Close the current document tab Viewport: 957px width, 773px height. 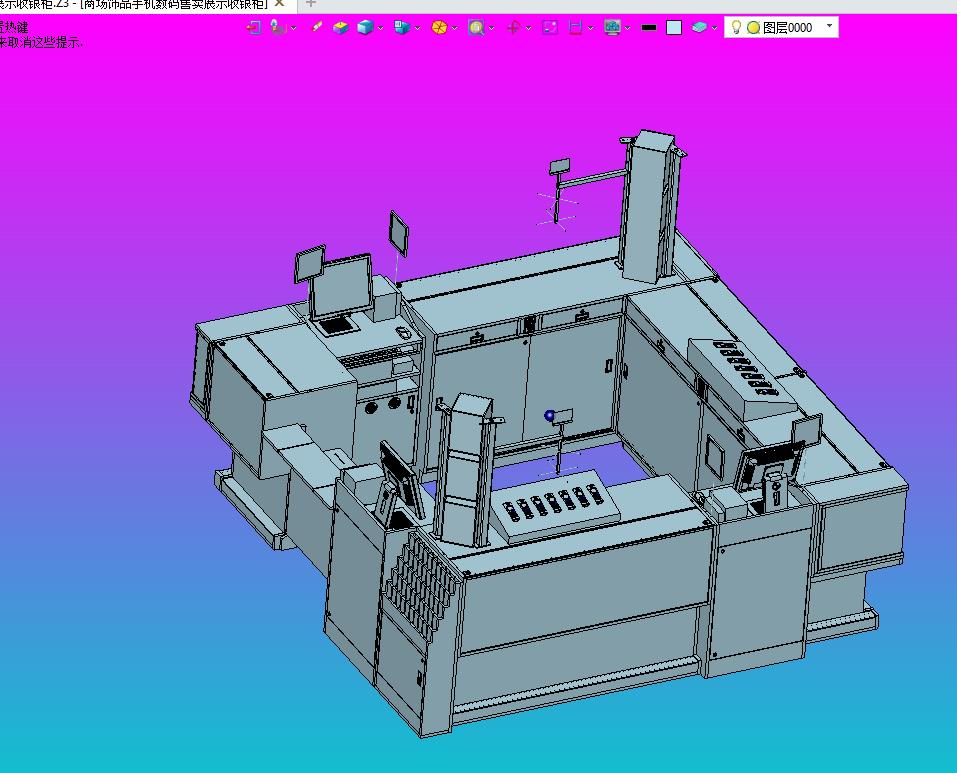[280, 4]
